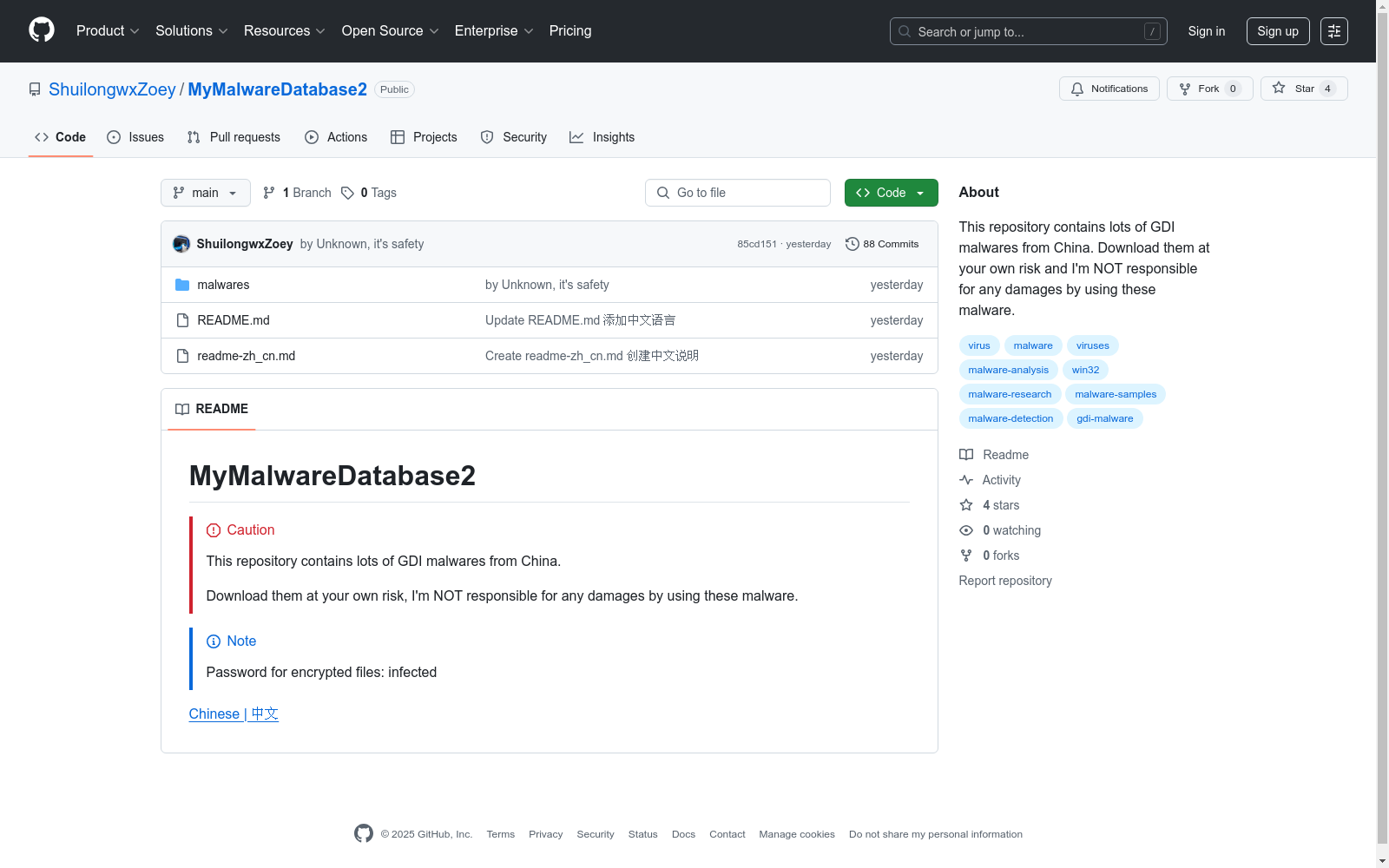Click the Chinese | 中文 link
This screenshot has width=1389, height=868.
pyautogui.click(x=234, y=713)
